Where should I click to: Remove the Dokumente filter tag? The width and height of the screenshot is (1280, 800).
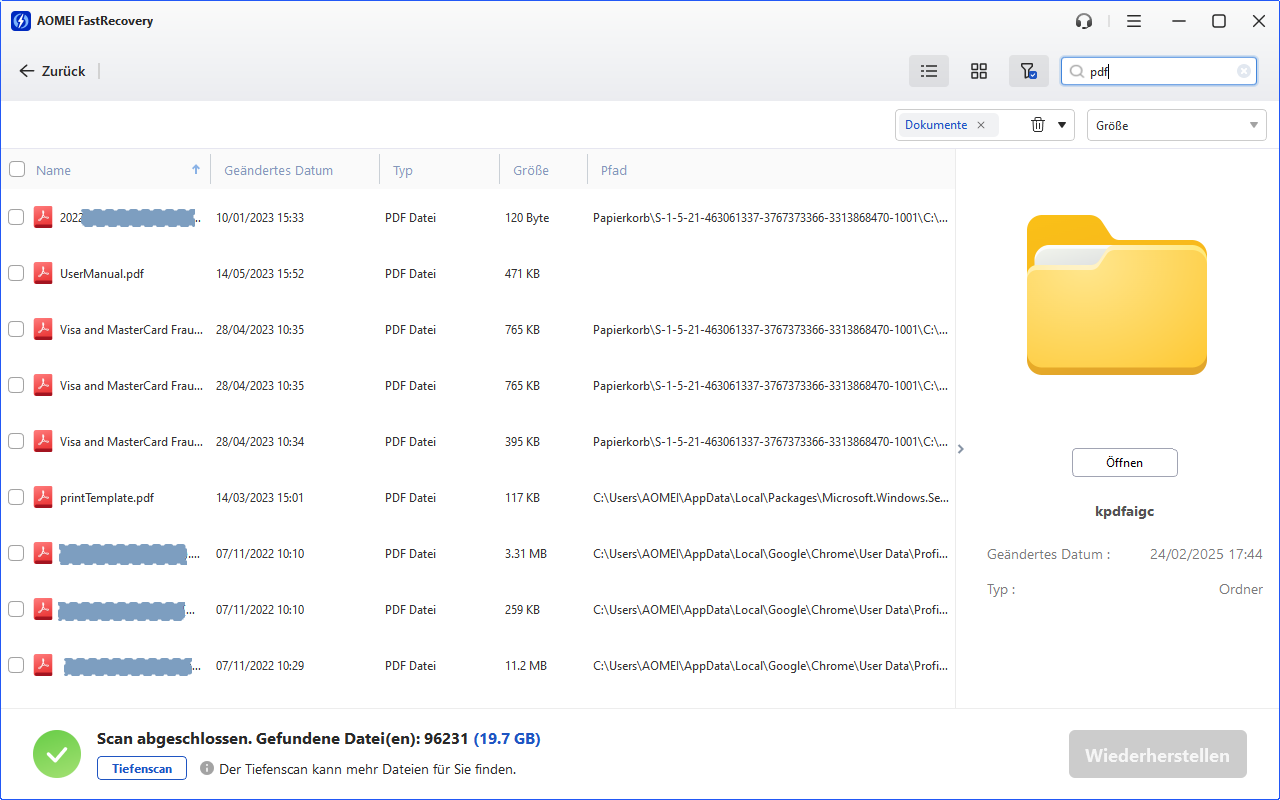tap(981, 125)
